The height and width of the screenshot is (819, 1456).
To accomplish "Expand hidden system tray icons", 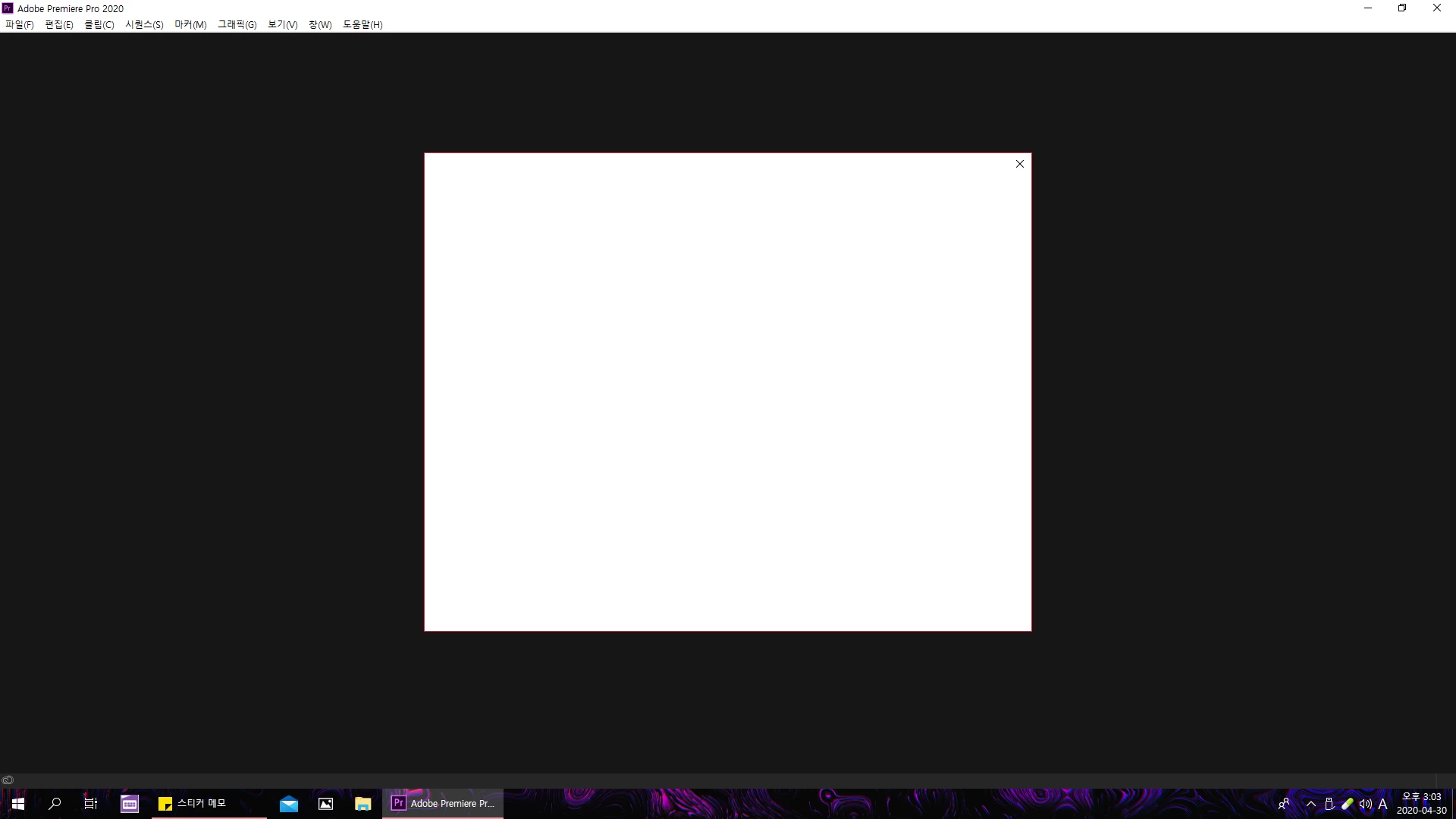I will (x=1310, y=804).
